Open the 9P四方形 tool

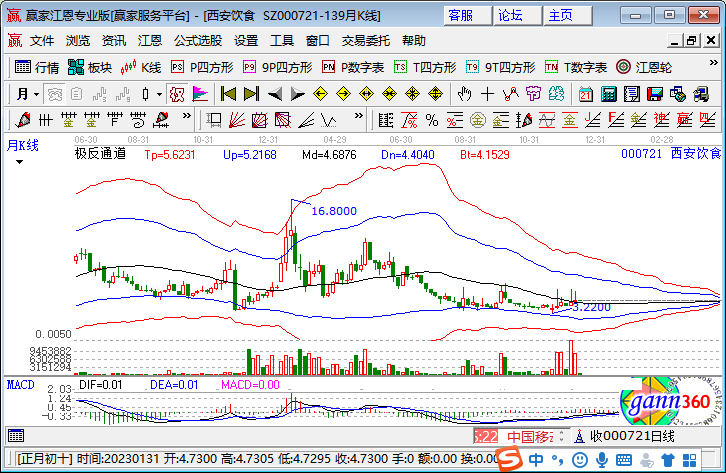coord(278,68)
